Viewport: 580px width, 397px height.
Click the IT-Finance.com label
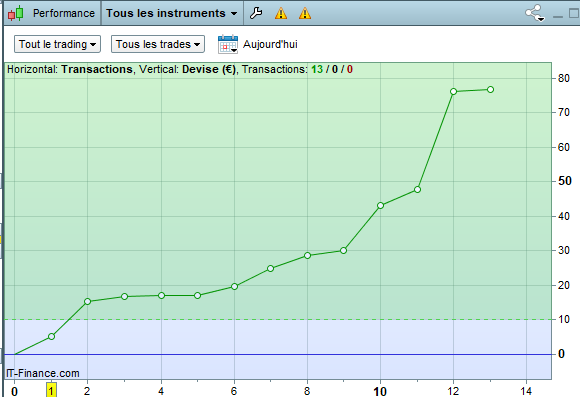click(x=43, y=373)
